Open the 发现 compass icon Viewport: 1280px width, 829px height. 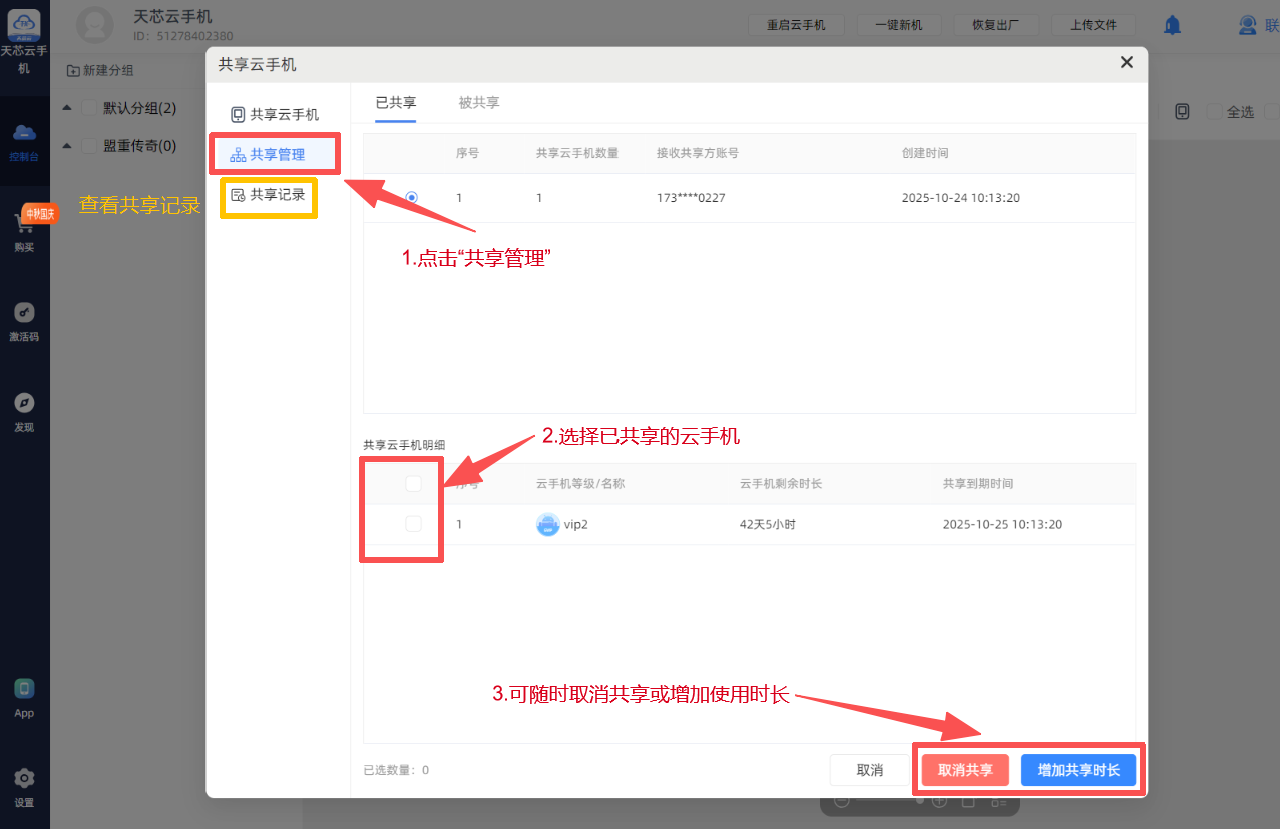pos(25,403)
